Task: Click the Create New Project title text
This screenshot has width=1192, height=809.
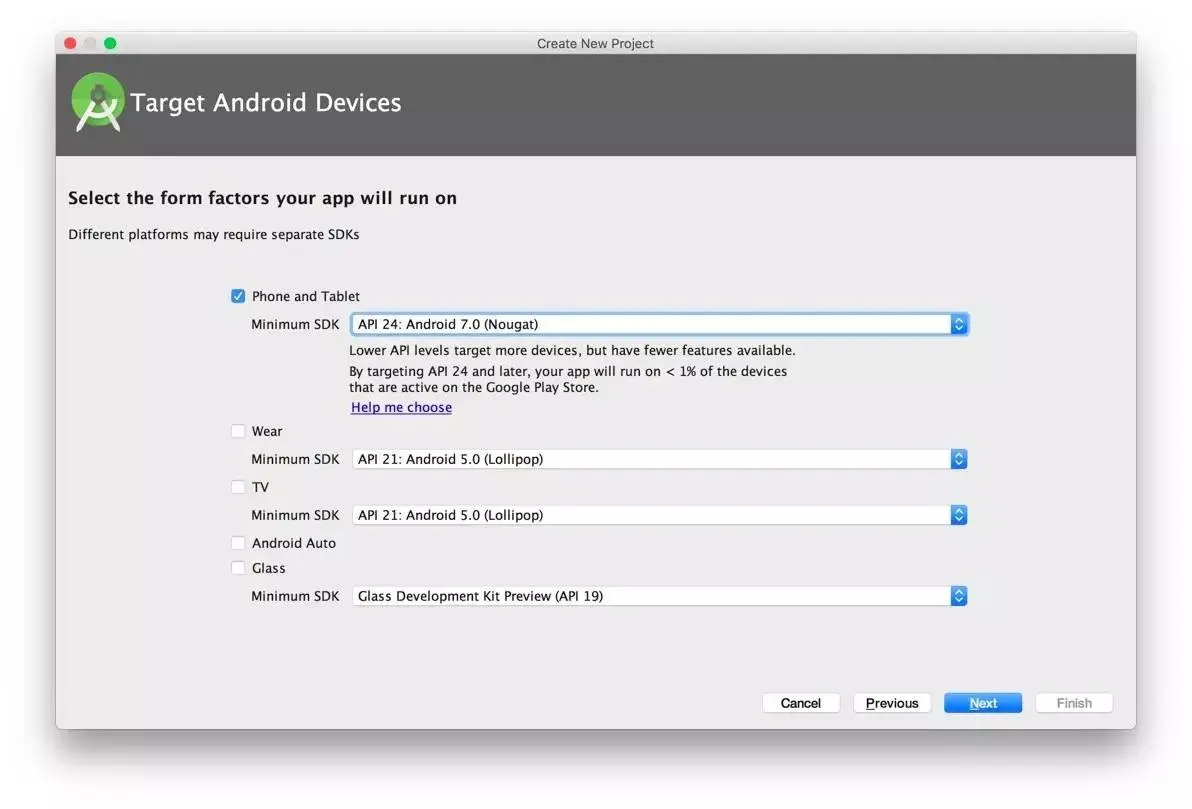Action: coord(595,44)
